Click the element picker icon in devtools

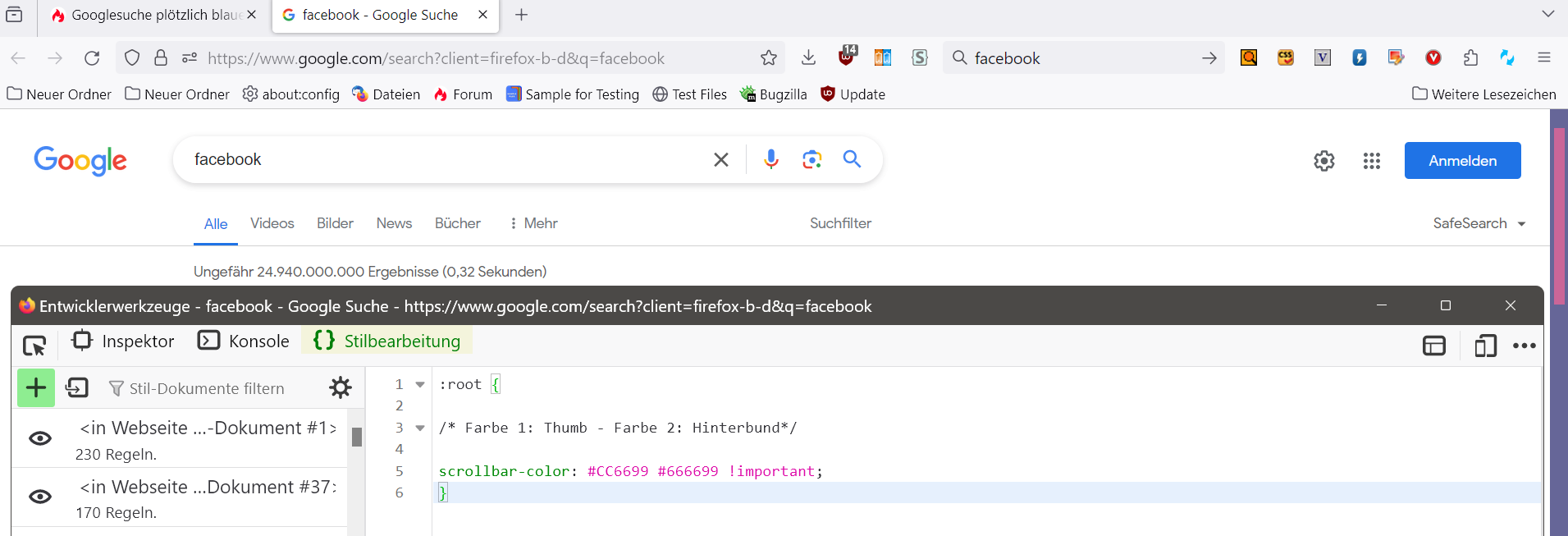[x=34, y=346]
